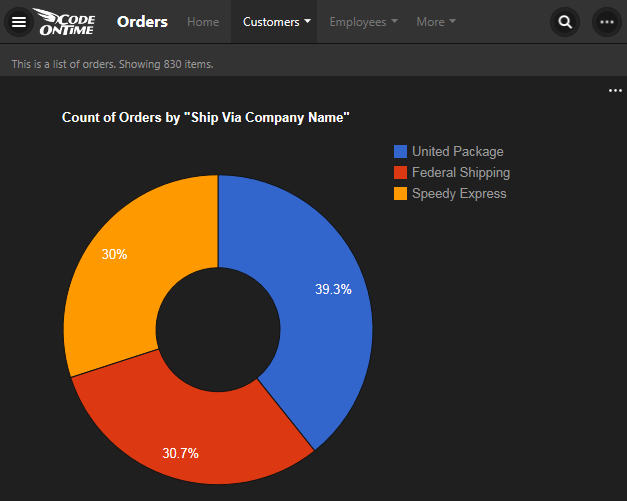
Task: Open the search magnifier icon
Action: 566,21
